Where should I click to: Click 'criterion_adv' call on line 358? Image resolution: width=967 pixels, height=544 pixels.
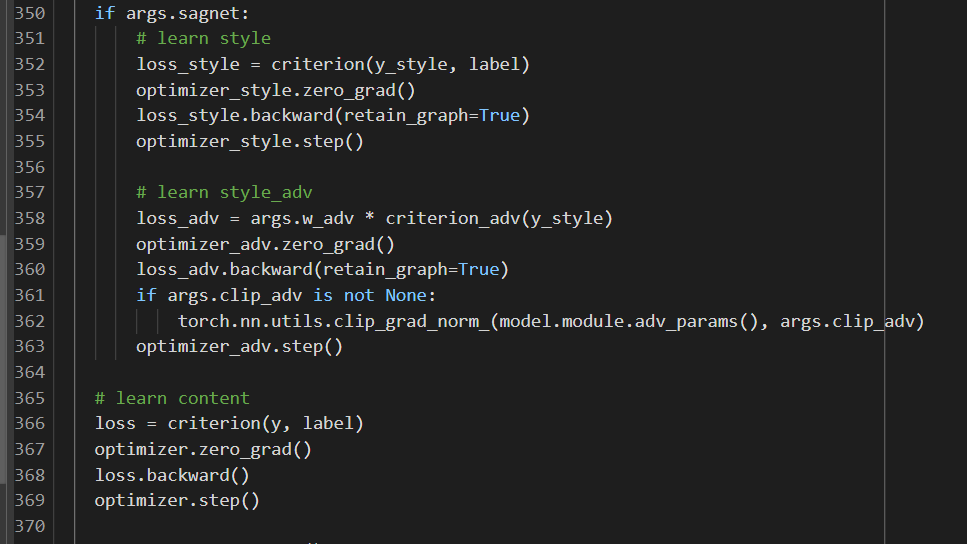pyautogui.click(x=452, y=218)
